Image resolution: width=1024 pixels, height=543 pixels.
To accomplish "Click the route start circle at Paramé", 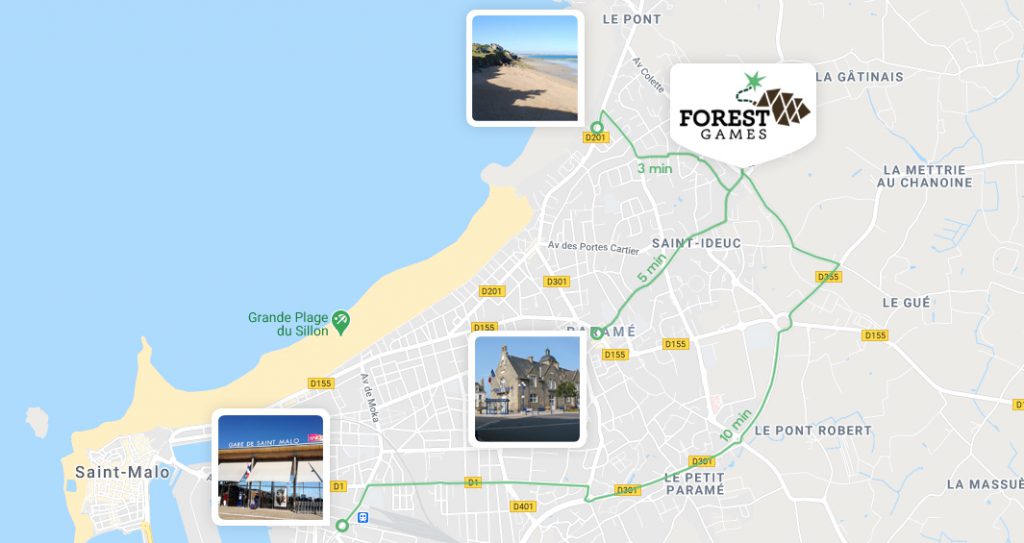I will pyautogui.click(x=597, y=333).
